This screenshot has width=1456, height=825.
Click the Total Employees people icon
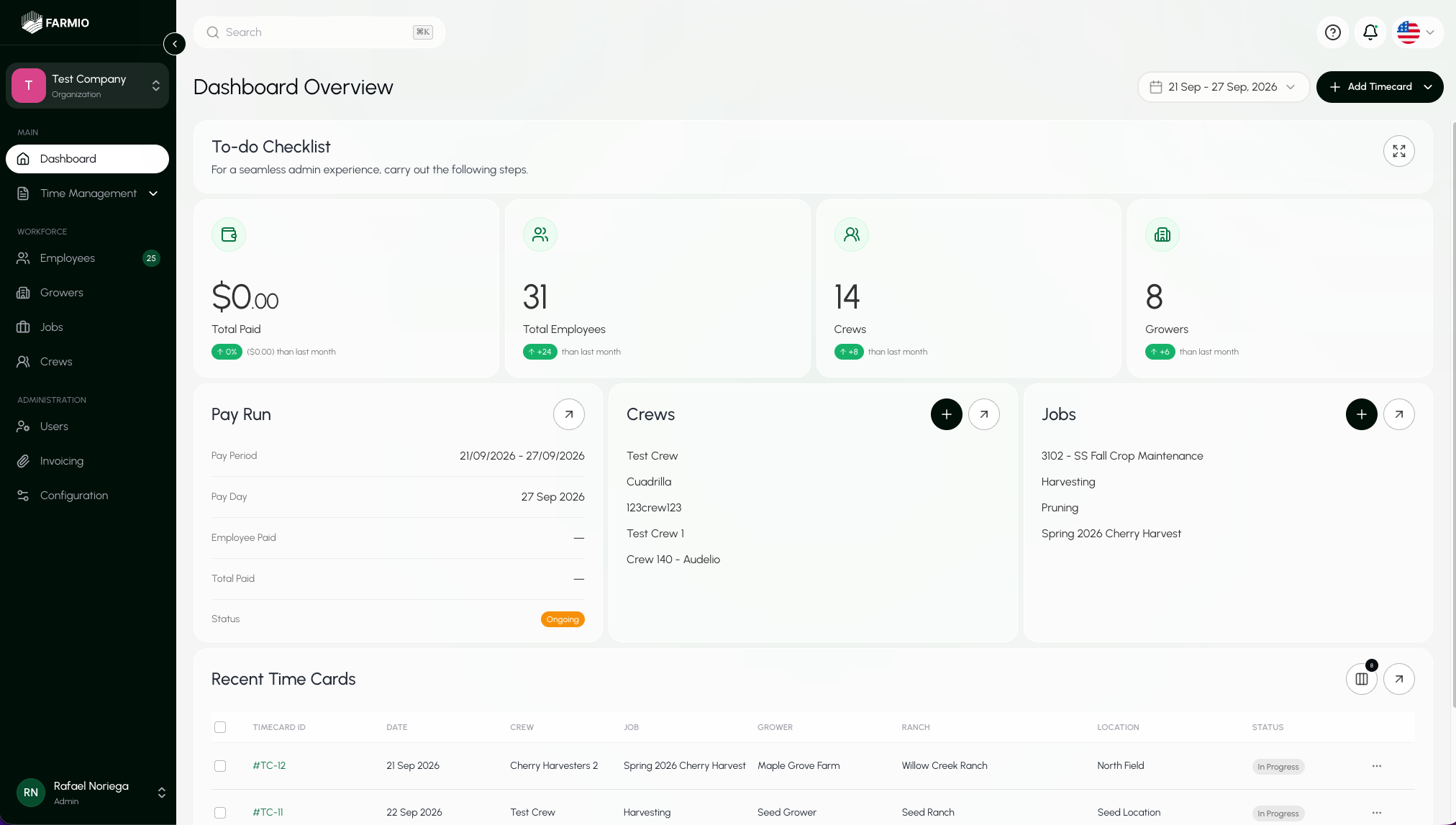pyautogui.click(x=540, y=234)
